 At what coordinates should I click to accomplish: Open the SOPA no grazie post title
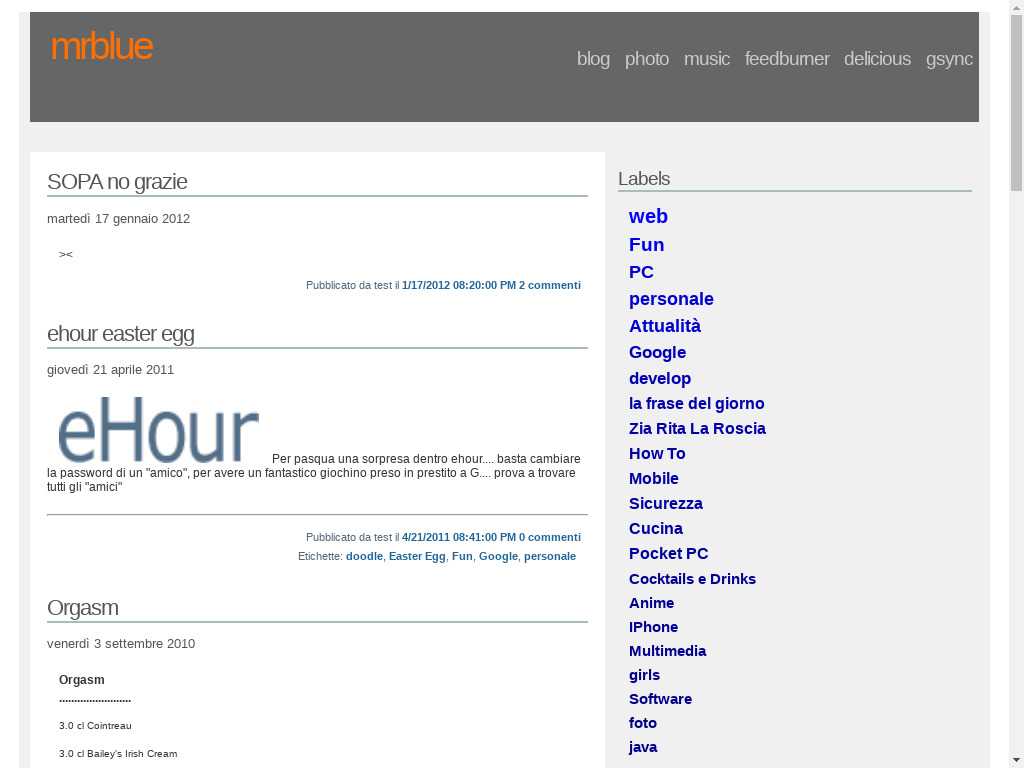click(x=117, y=181)
